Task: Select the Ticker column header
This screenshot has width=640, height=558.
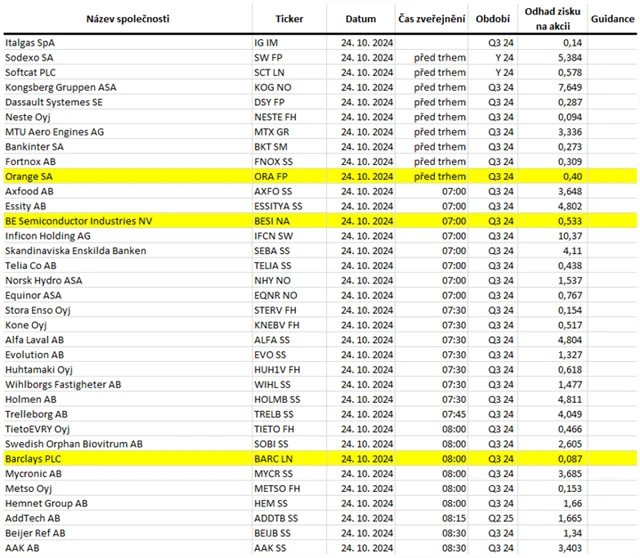Action: [x=289, y=19]
